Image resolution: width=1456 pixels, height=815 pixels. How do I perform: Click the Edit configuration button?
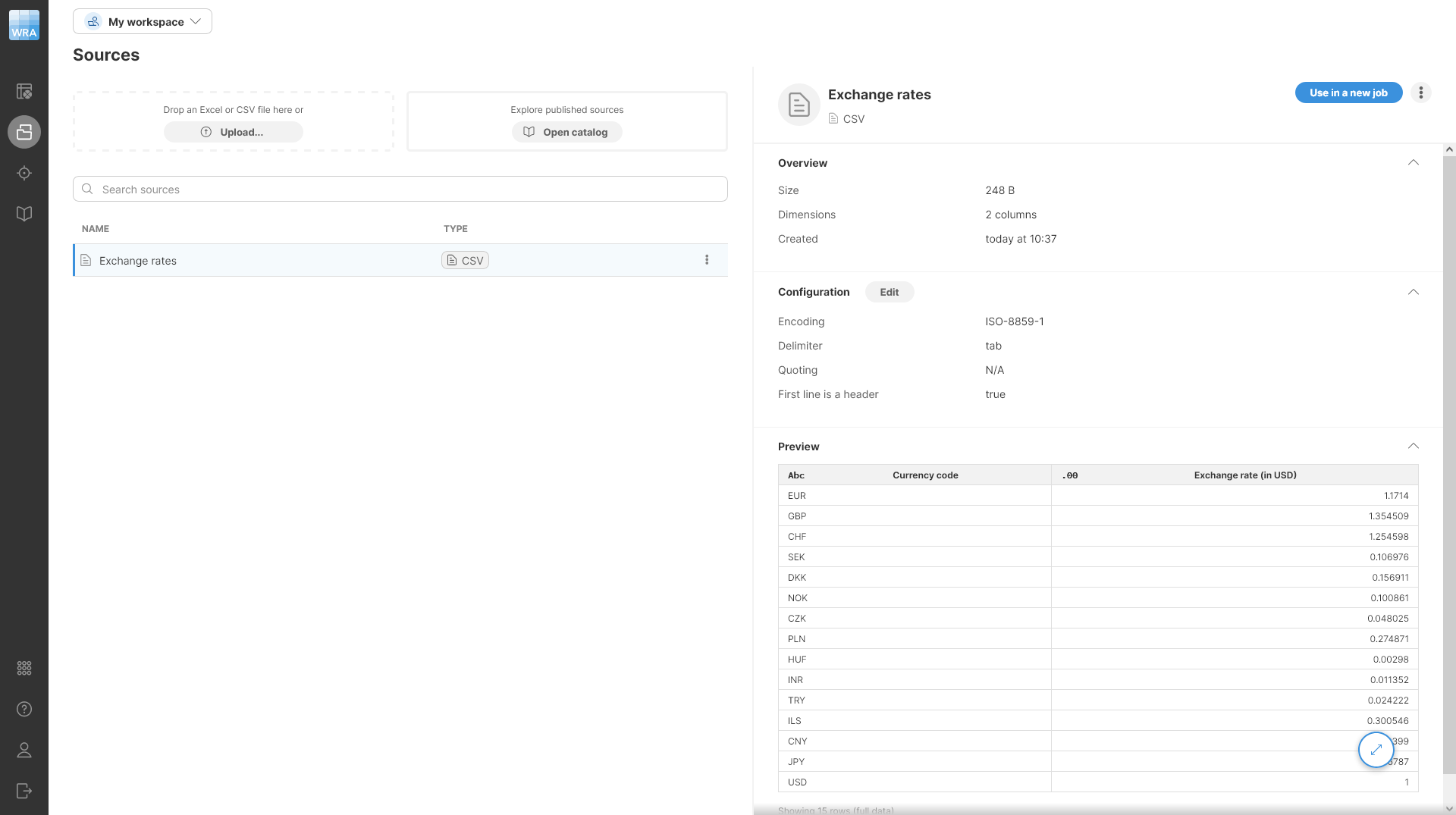tap(889, 292)
